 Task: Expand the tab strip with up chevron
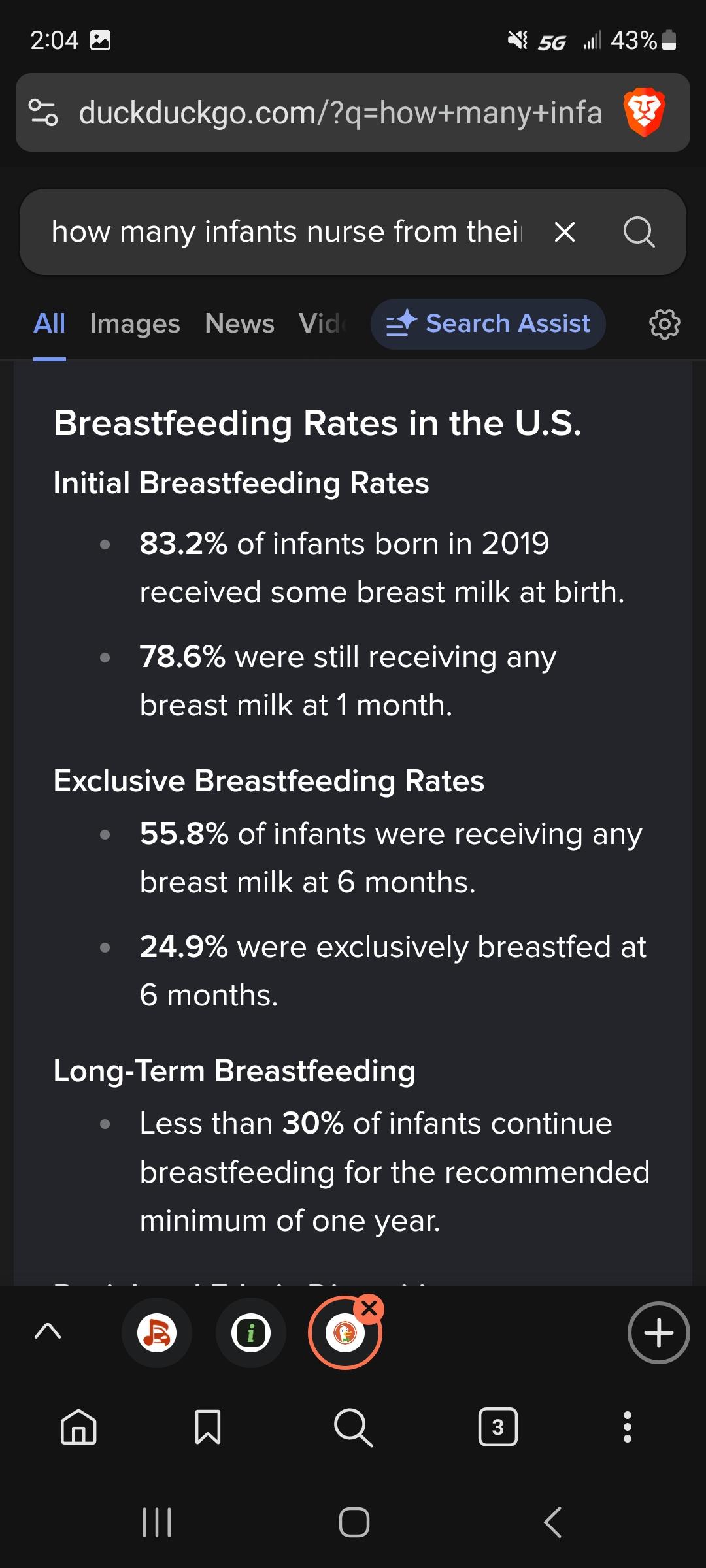tap(48, 1331)
